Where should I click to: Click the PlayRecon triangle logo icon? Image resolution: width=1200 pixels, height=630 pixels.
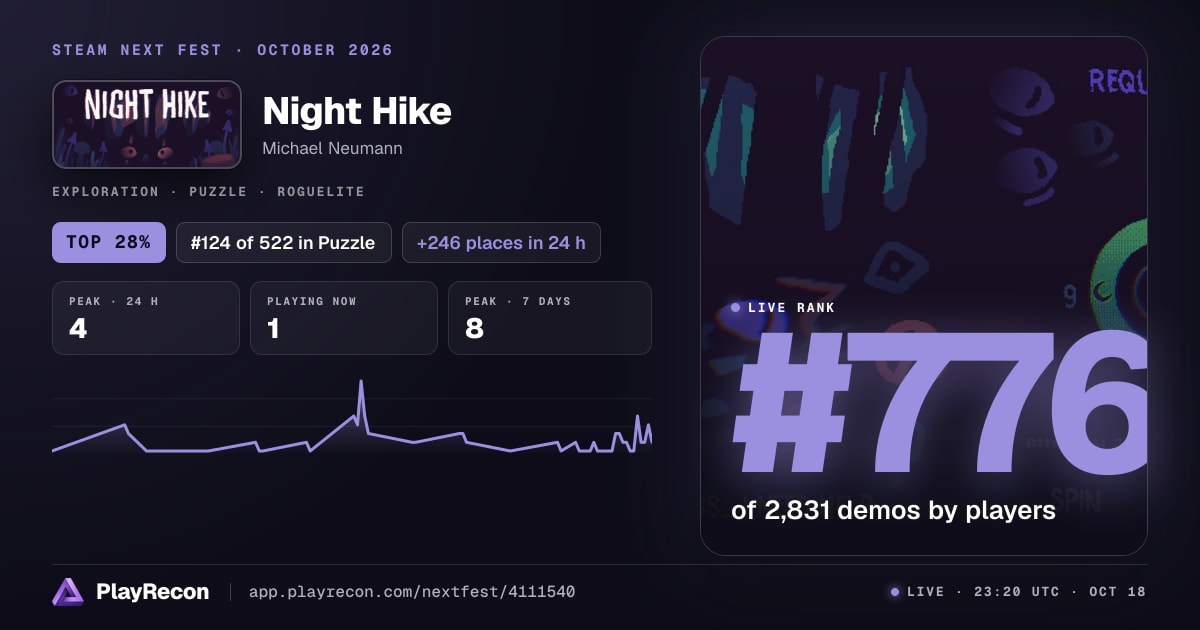[x=68, y=592]
